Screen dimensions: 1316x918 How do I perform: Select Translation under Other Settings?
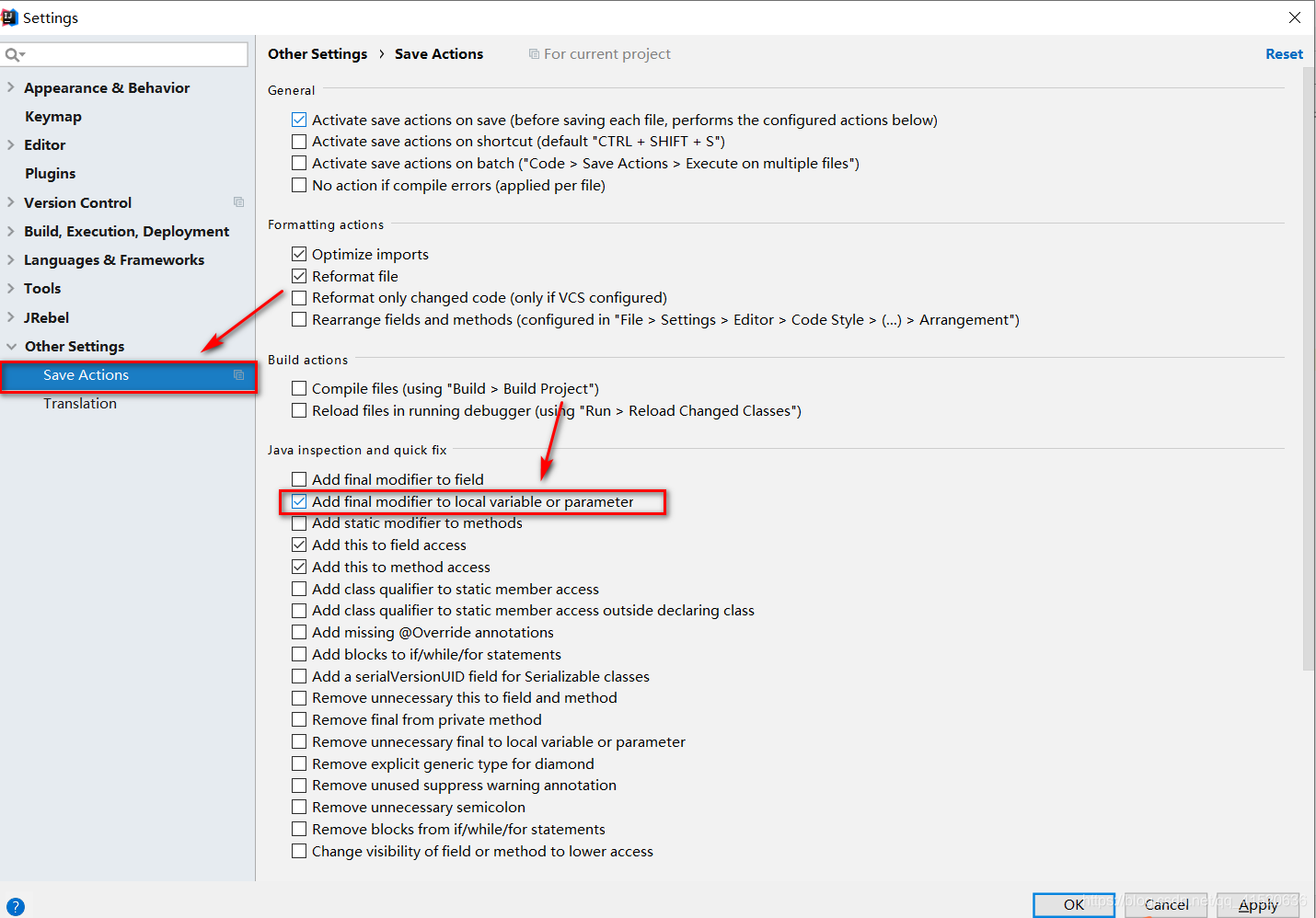point(80,403)
